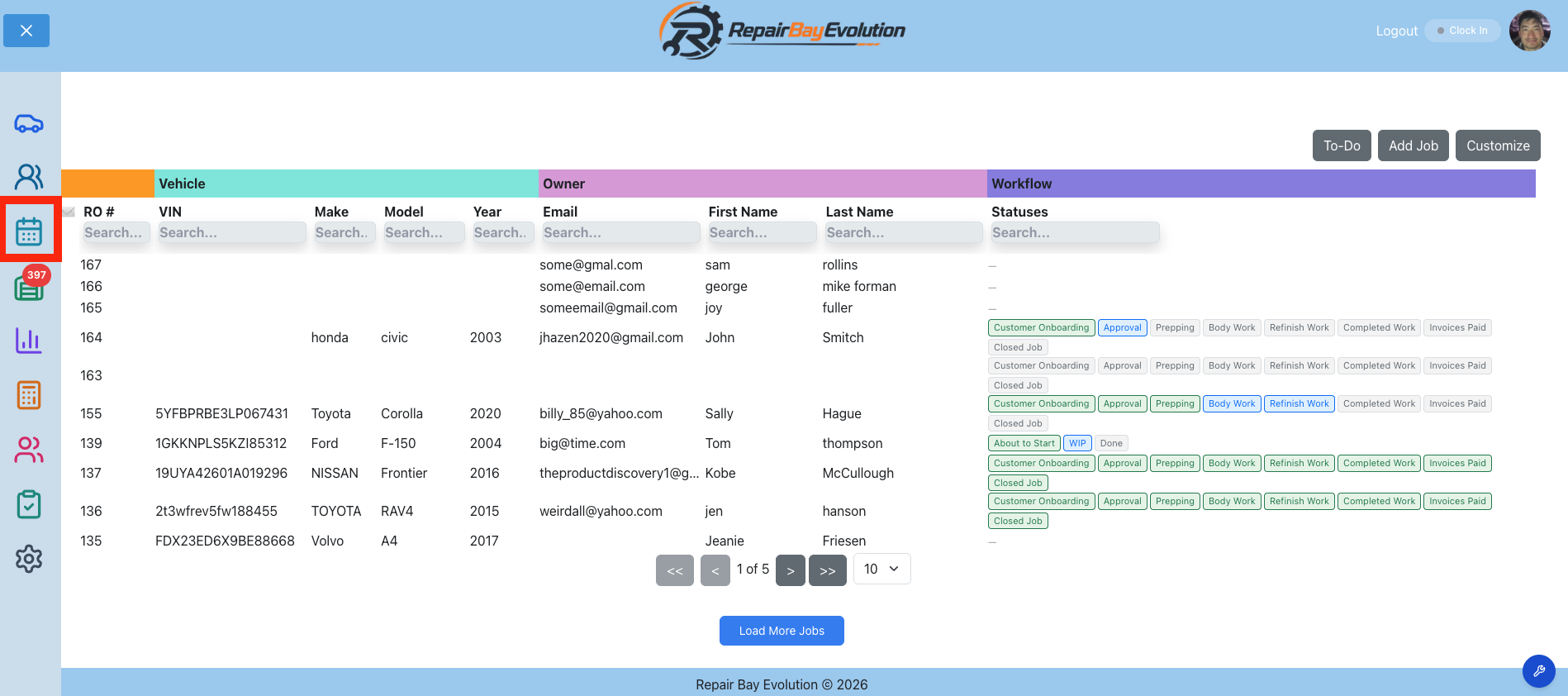
Task: Click the Frontier model cell
Action: pos(404,473)
